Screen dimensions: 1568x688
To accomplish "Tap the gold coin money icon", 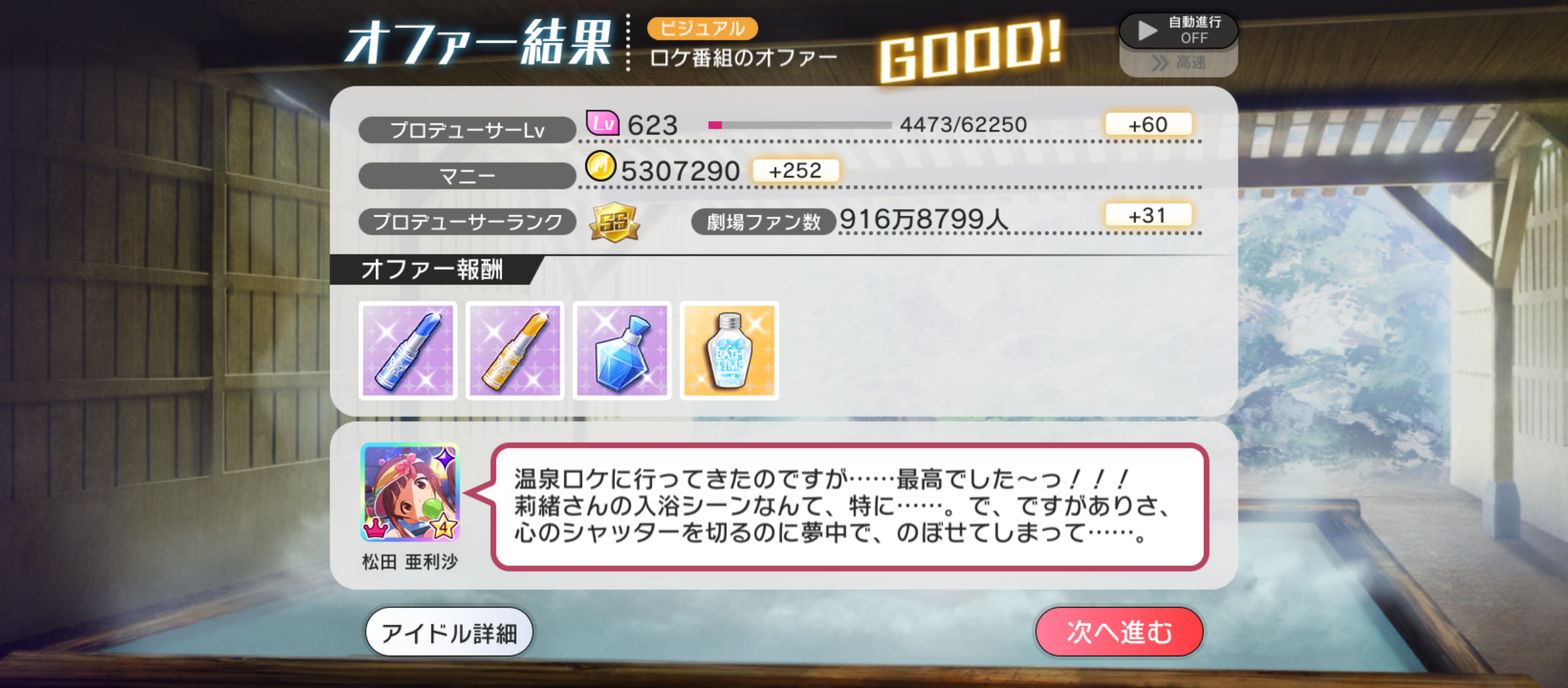I will [x=600, y=167].
